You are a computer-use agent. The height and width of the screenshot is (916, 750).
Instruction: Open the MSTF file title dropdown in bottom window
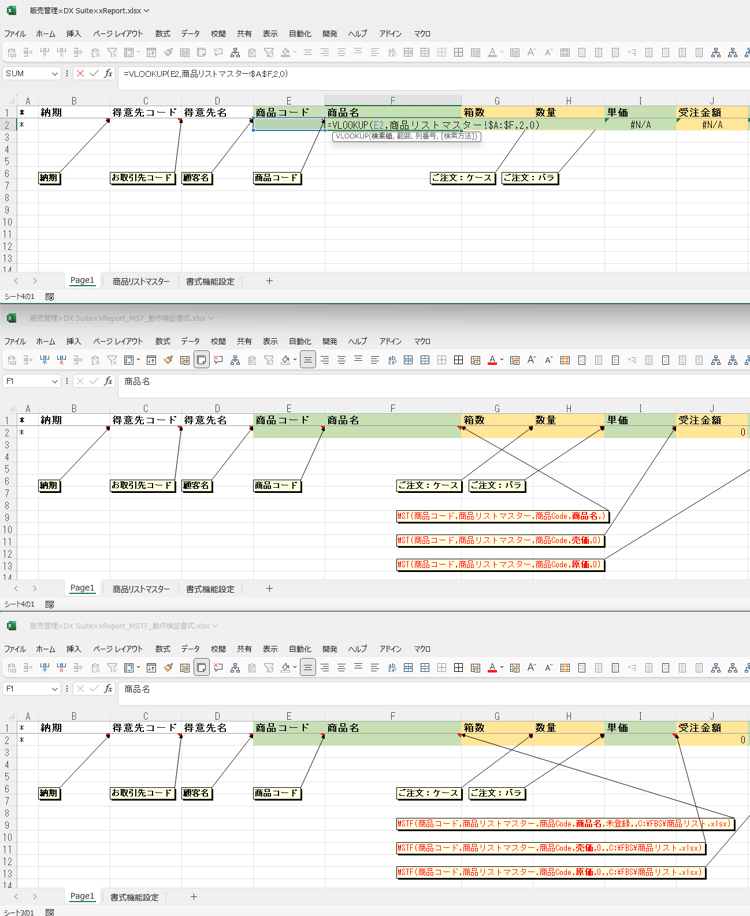[215, 626]
